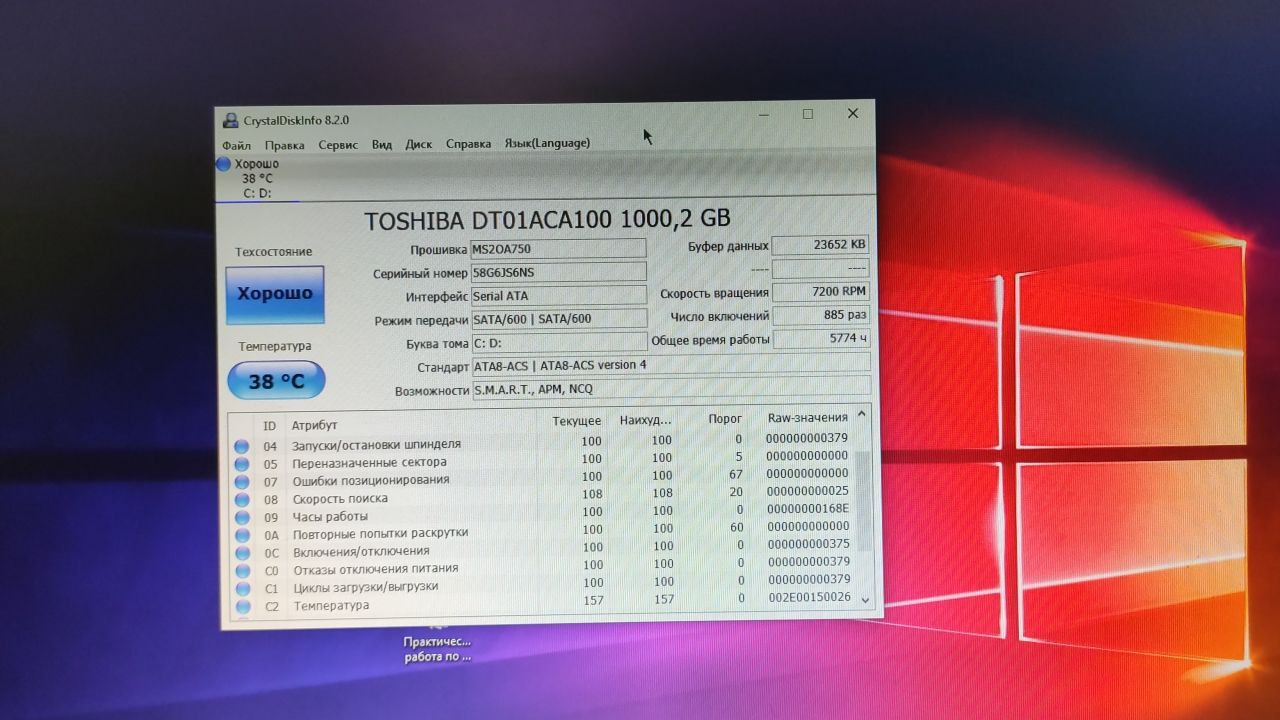This screenshot has width=1280, height=720.
Task: Click the Raw-значения column header
Action: click(808, 417)
